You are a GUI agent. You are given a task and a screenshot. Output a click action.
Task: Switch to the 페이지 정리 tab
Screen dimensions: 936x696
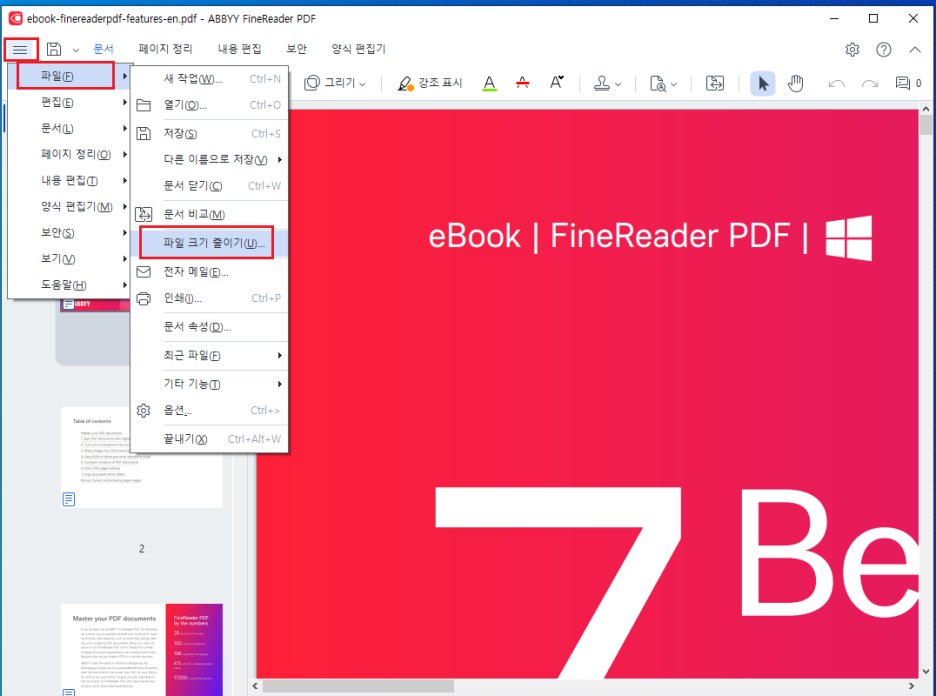pyautogui.click(x=165, y=49)
